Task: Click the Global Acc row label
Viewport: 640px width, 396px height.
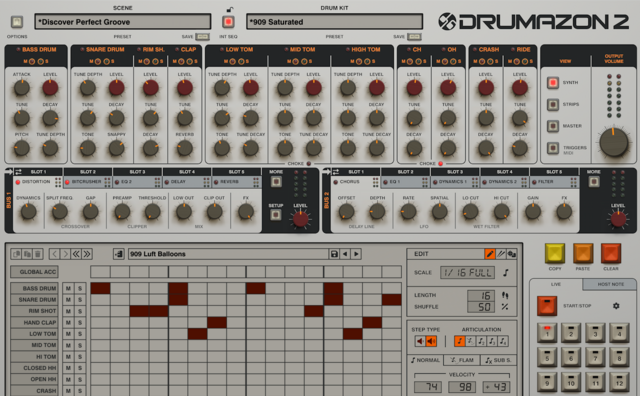Action: [x=34, y=272]
